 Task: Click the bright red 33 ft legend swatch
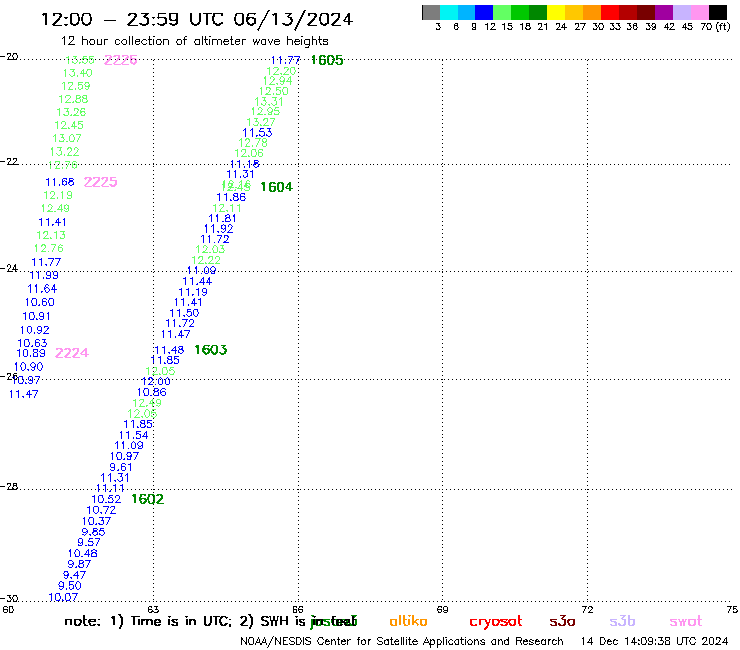[x=610, y=13]
